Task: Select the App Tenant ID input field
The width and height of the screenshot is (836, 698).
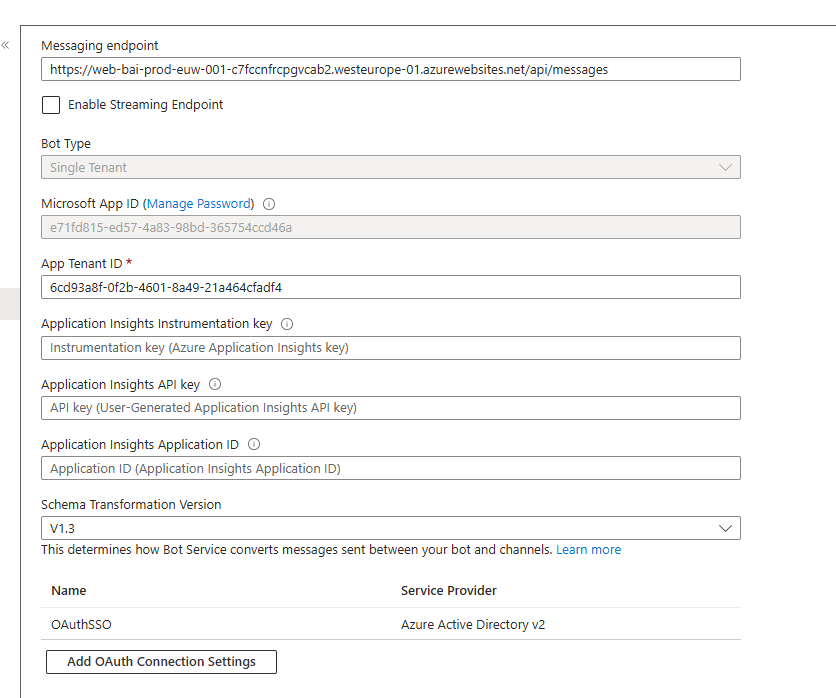Action: point(390,287)
